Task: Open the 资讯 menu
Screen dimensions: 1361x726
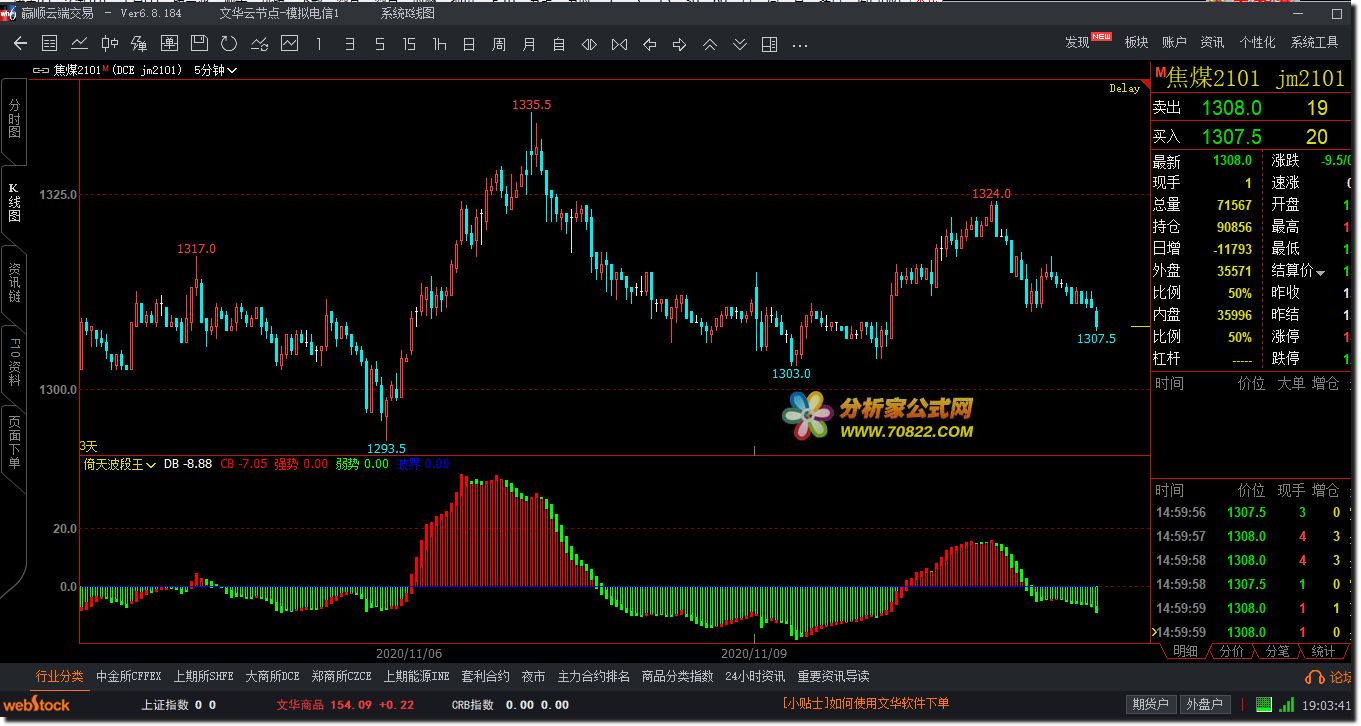Action: (x=1212, y=42)
